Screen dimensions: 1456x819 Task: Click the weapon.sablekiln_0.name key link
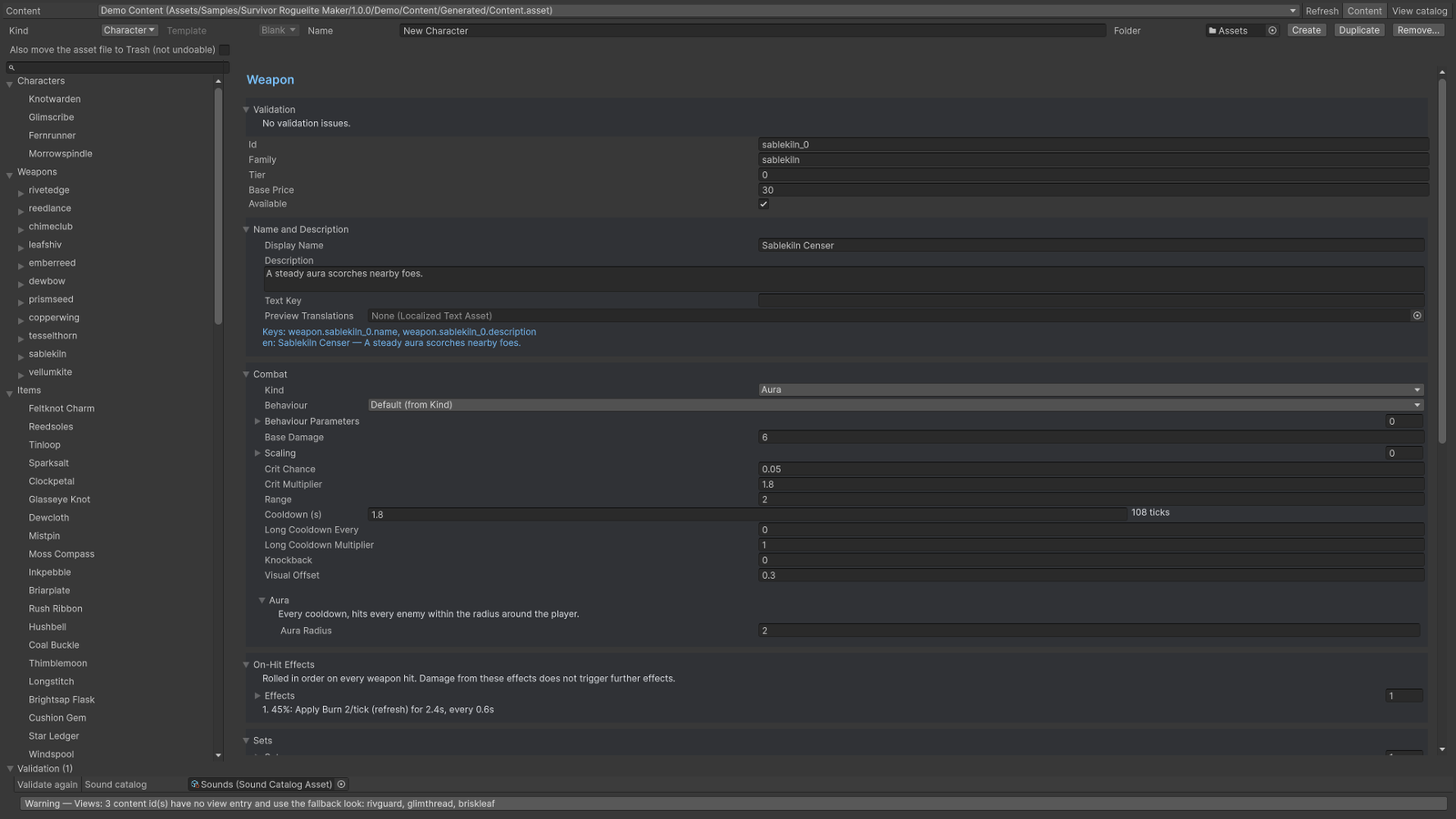(x=343, y=332)
